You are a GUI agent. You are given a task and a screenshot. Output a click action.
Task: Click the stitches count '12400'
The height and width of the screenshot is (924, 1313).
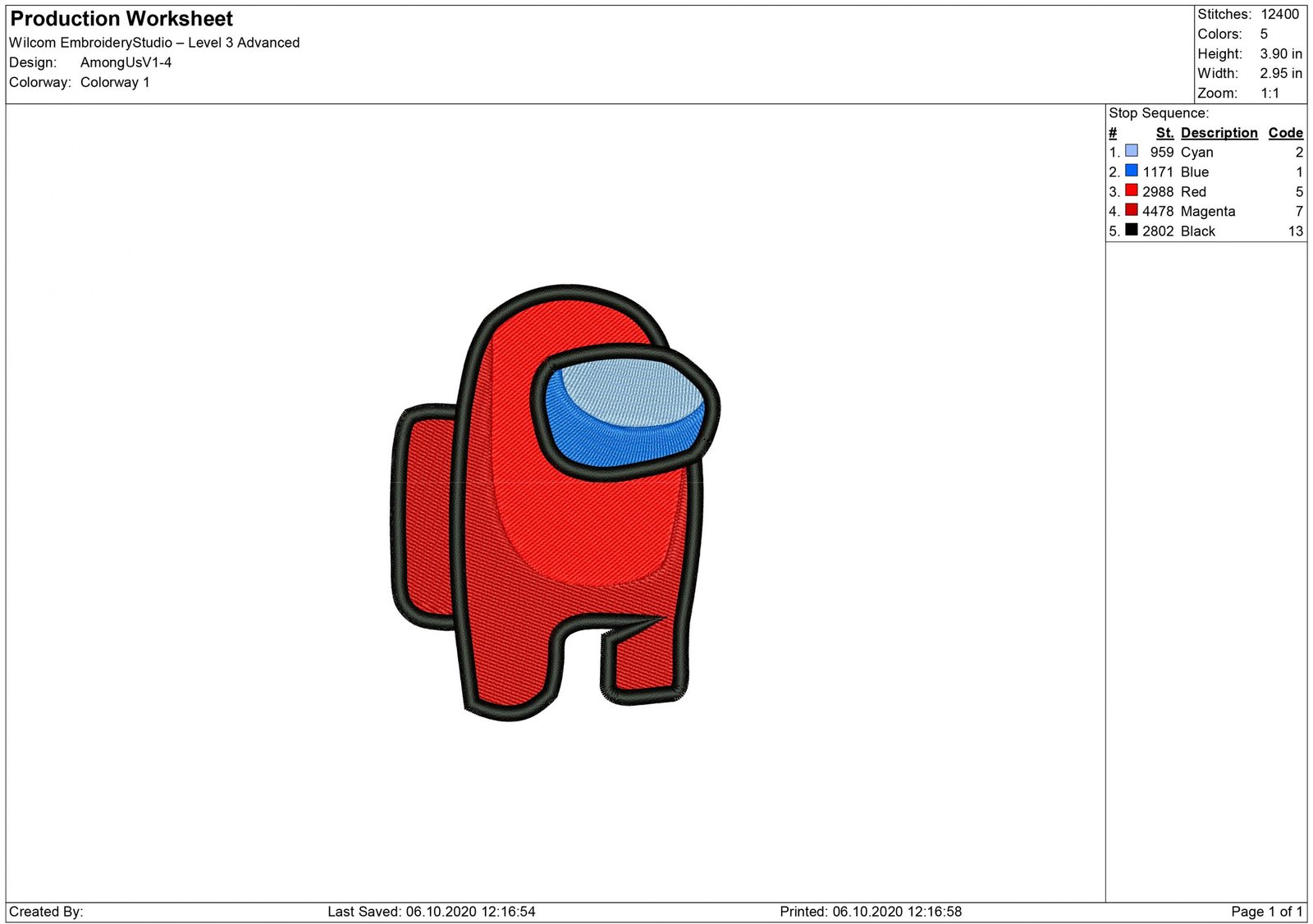point(1280,14)
